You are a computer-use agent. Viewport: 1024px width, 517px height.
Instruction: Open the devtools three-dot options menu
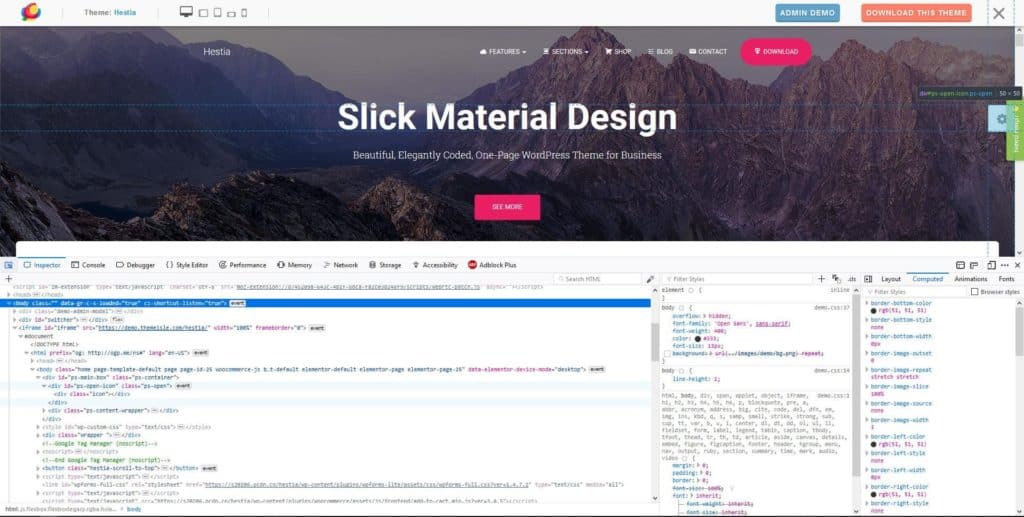(1005, 265)
